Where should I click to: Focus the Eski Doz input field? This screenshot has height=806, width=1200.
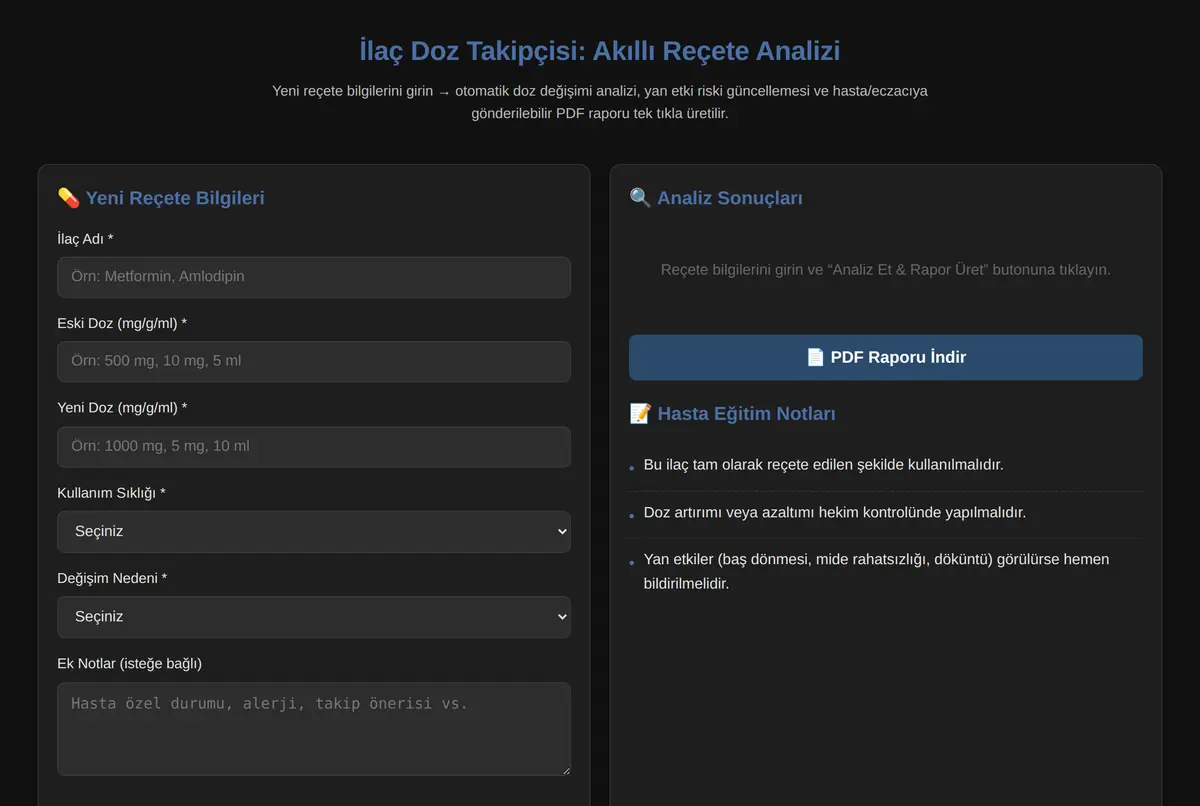[x=314, y=361]
